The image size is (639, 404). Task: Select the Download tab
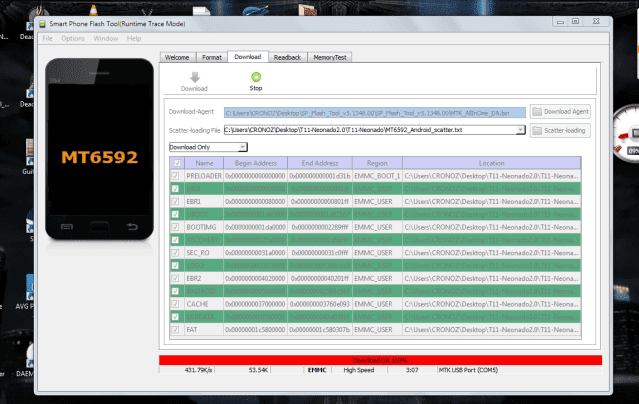click(x=248, y=57)
